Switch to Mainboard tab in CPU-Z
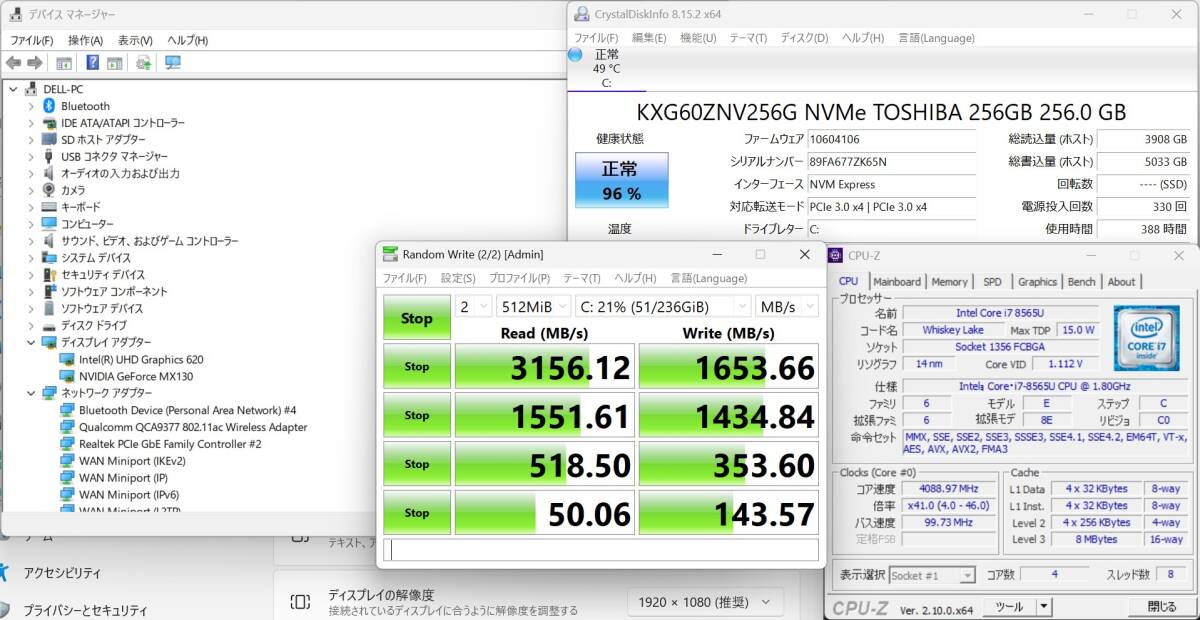1200x620 pixels. tap(897, 282)
